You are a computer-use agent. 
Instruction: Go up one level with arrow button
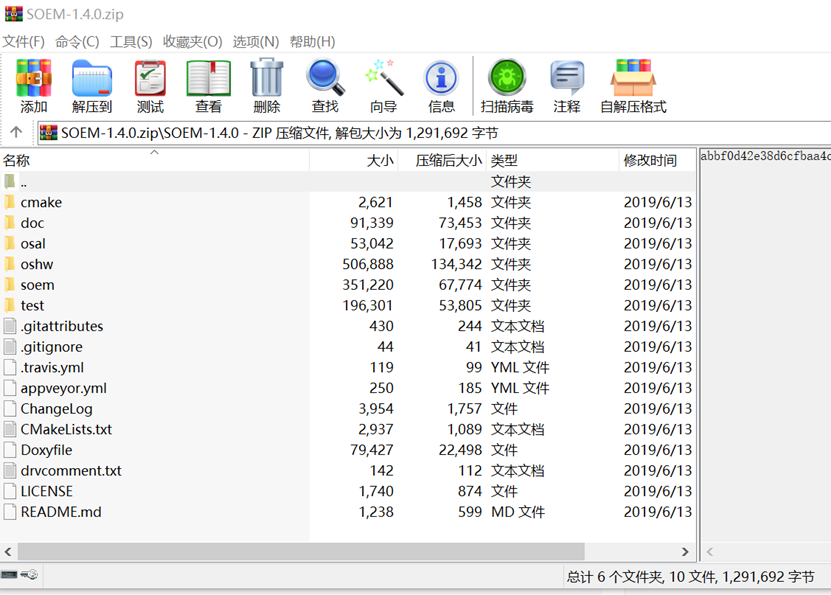tap(16, 132)
